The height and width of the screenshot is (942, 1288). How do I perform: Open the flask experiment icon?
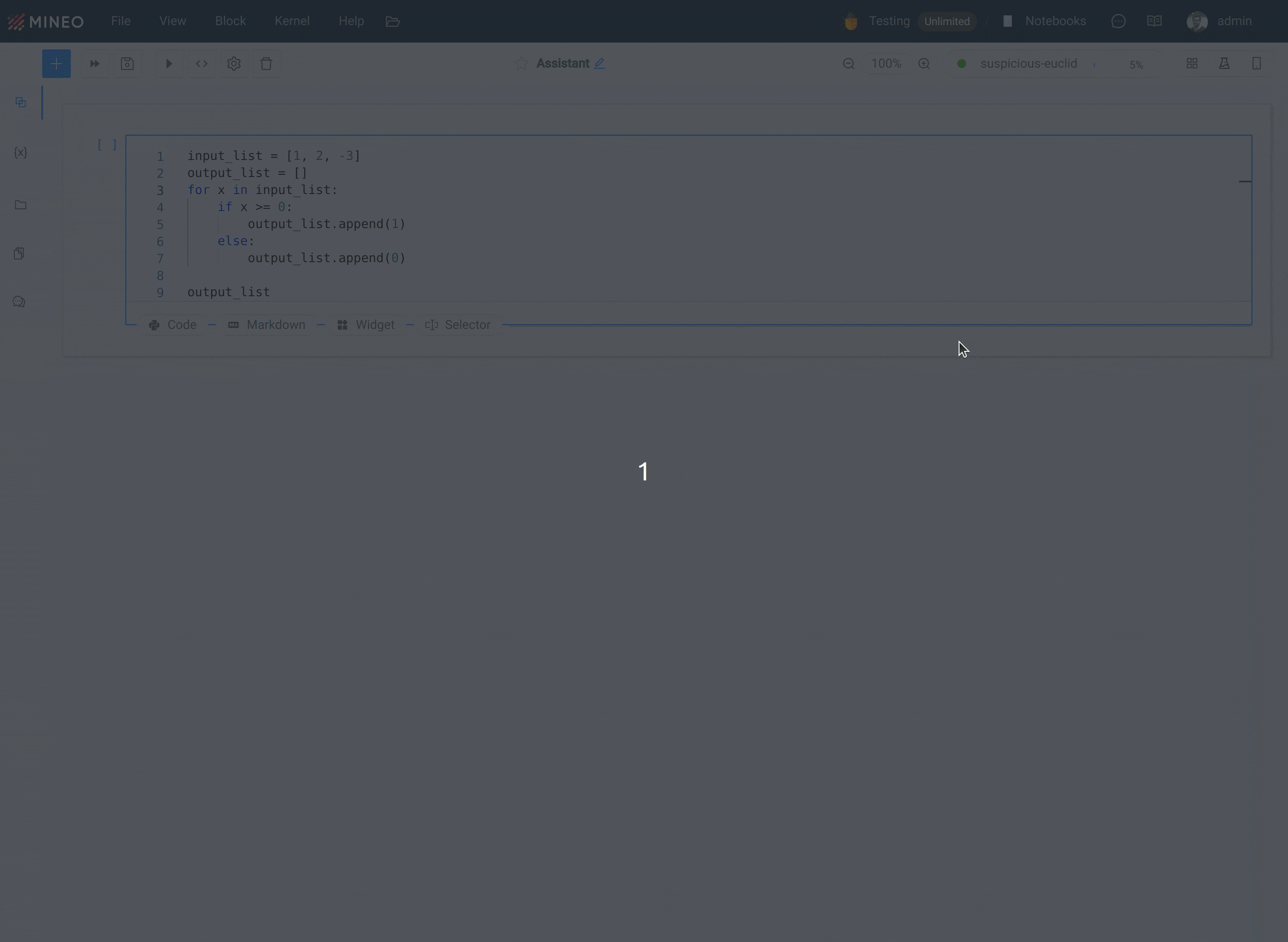1224,63
